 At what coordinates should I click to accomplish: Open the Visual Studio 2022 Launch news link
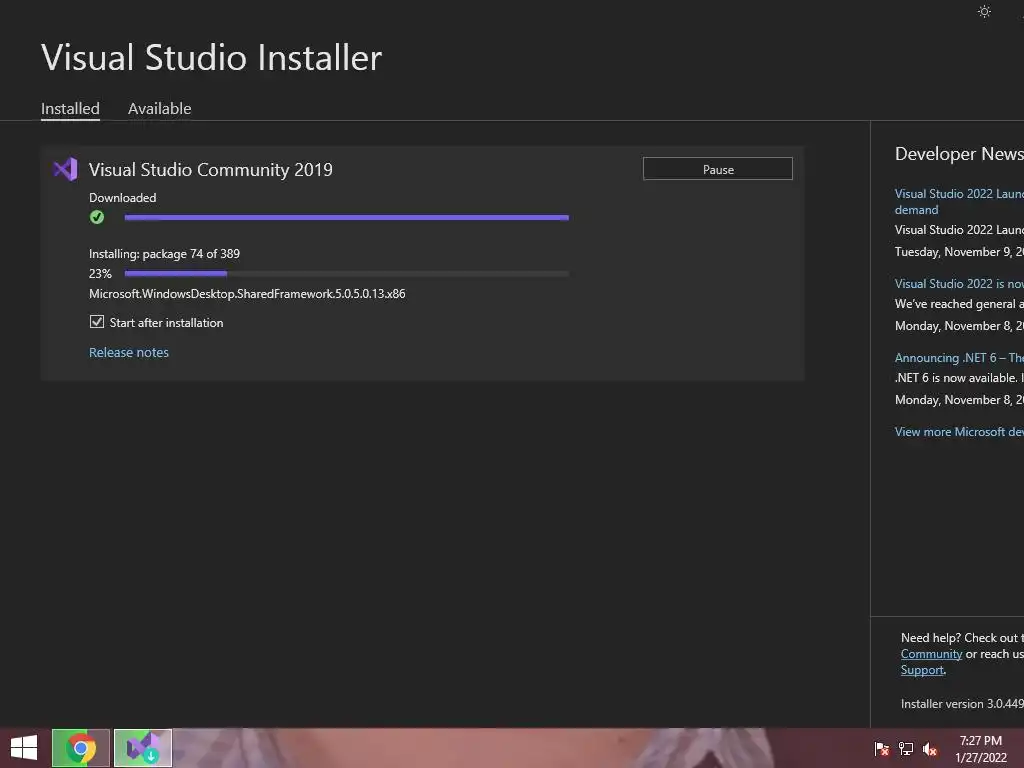(x=959, y=201)
